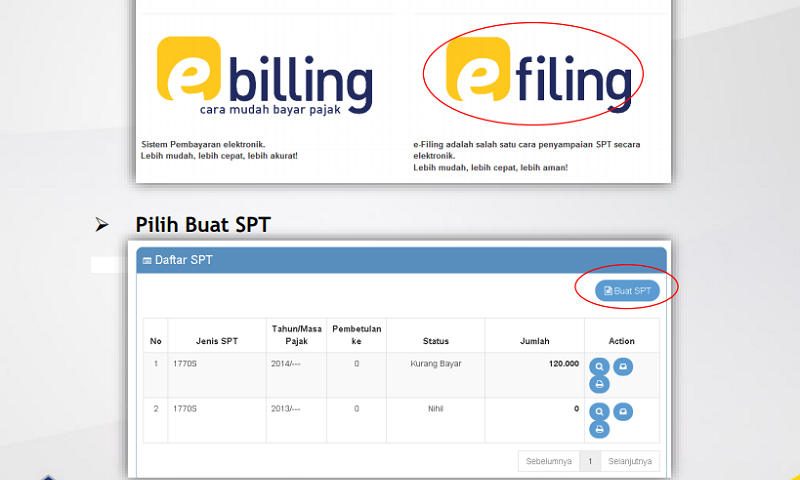View details of the 2014 SPT row

click(599, 366)
